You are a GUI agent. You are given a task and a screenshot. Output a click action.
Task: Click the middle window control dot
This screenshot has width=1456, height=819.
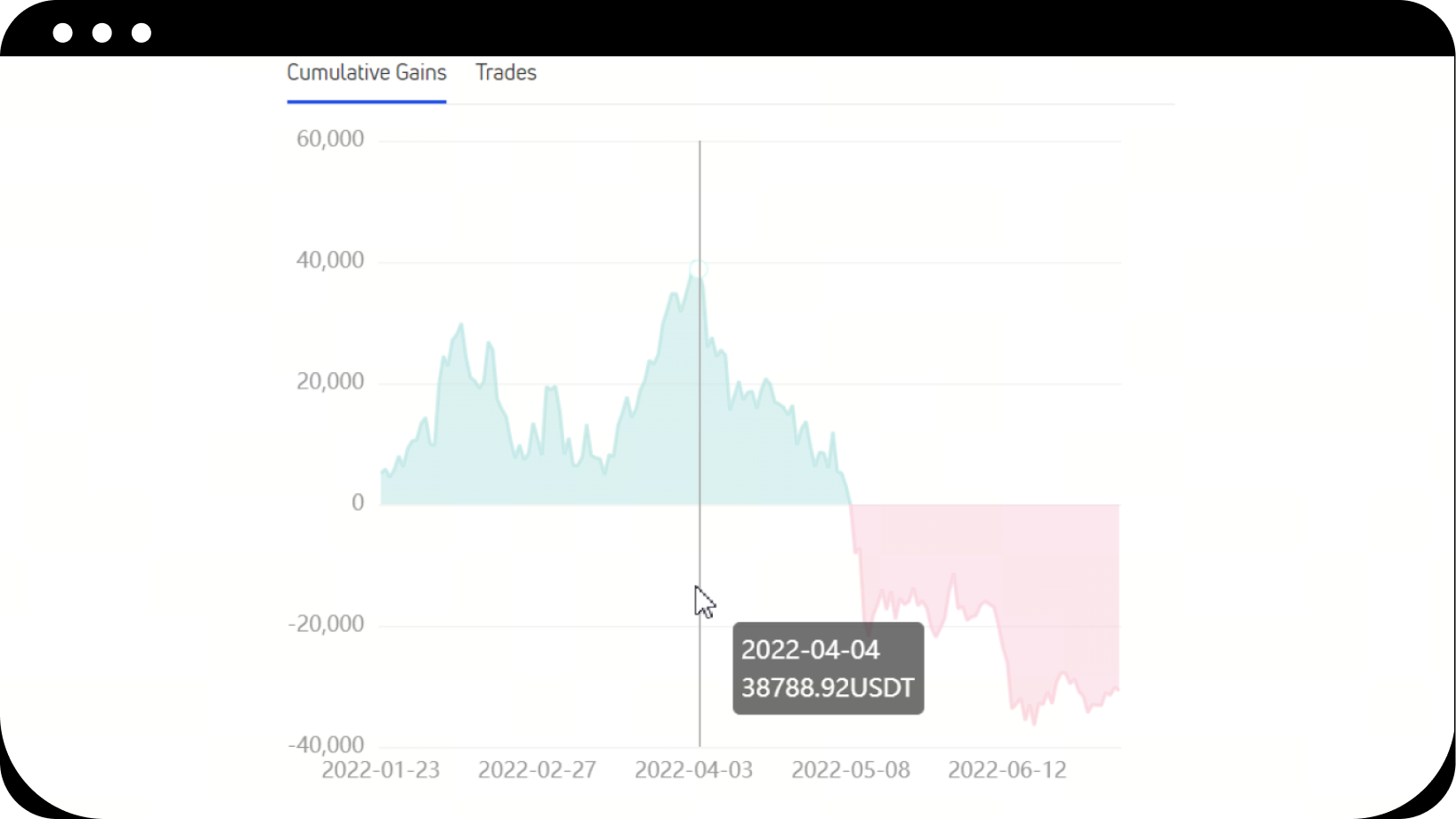102,33
